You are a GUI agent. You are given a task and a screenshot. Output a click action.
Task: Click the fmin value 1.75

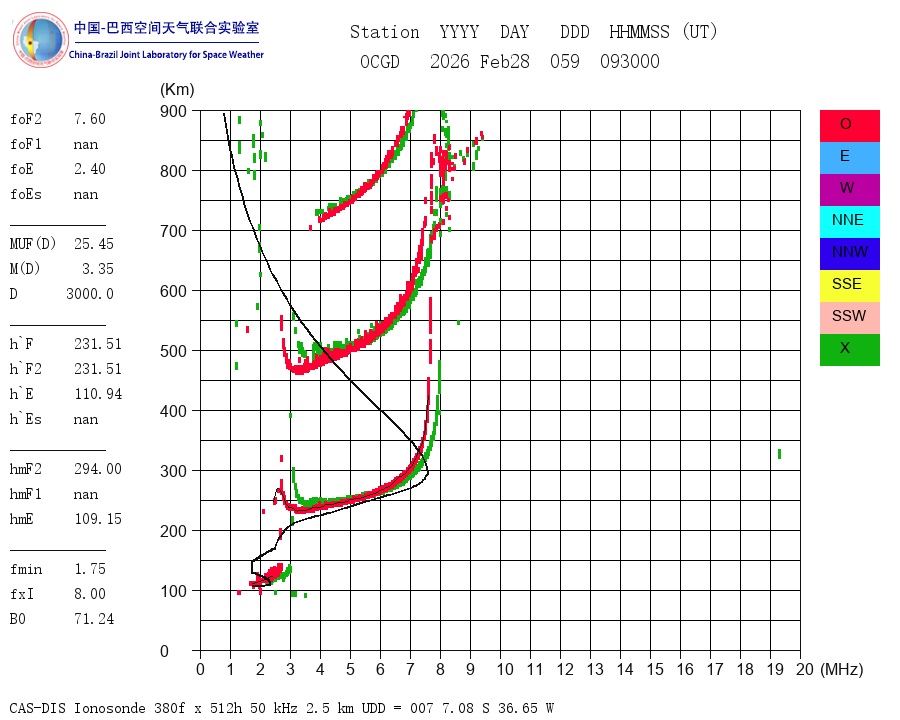click(90, 569)
